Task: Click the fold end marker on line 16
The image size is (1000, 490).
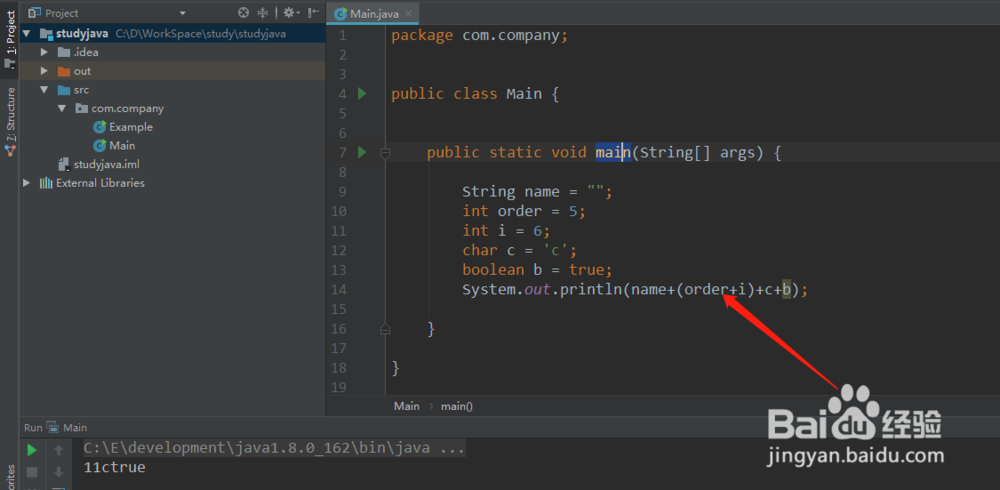Action: point(385,329)
